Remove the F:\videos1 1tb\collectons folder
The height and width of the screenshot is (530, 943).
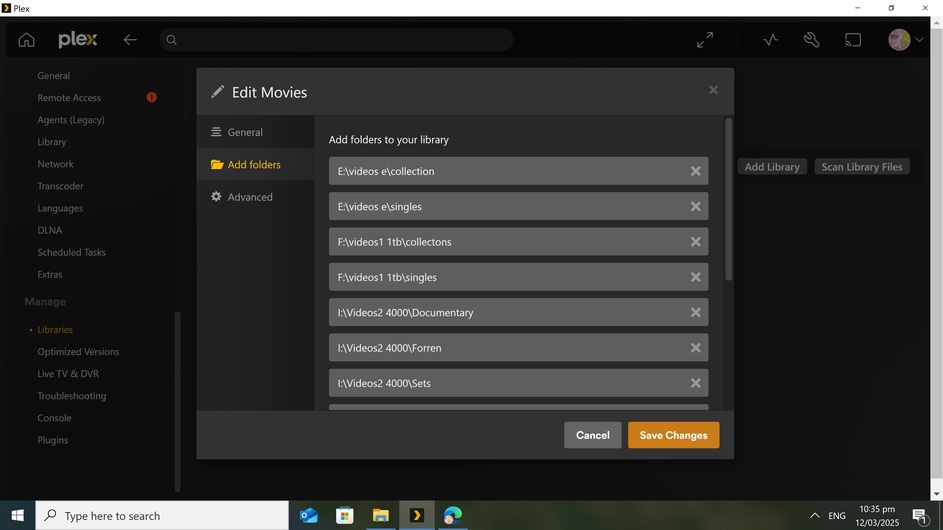(695, 242)
